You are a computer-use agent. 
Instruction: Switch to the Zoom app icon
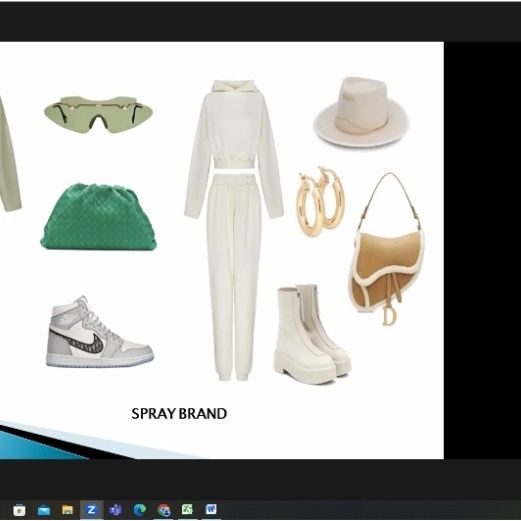[91, 510]
